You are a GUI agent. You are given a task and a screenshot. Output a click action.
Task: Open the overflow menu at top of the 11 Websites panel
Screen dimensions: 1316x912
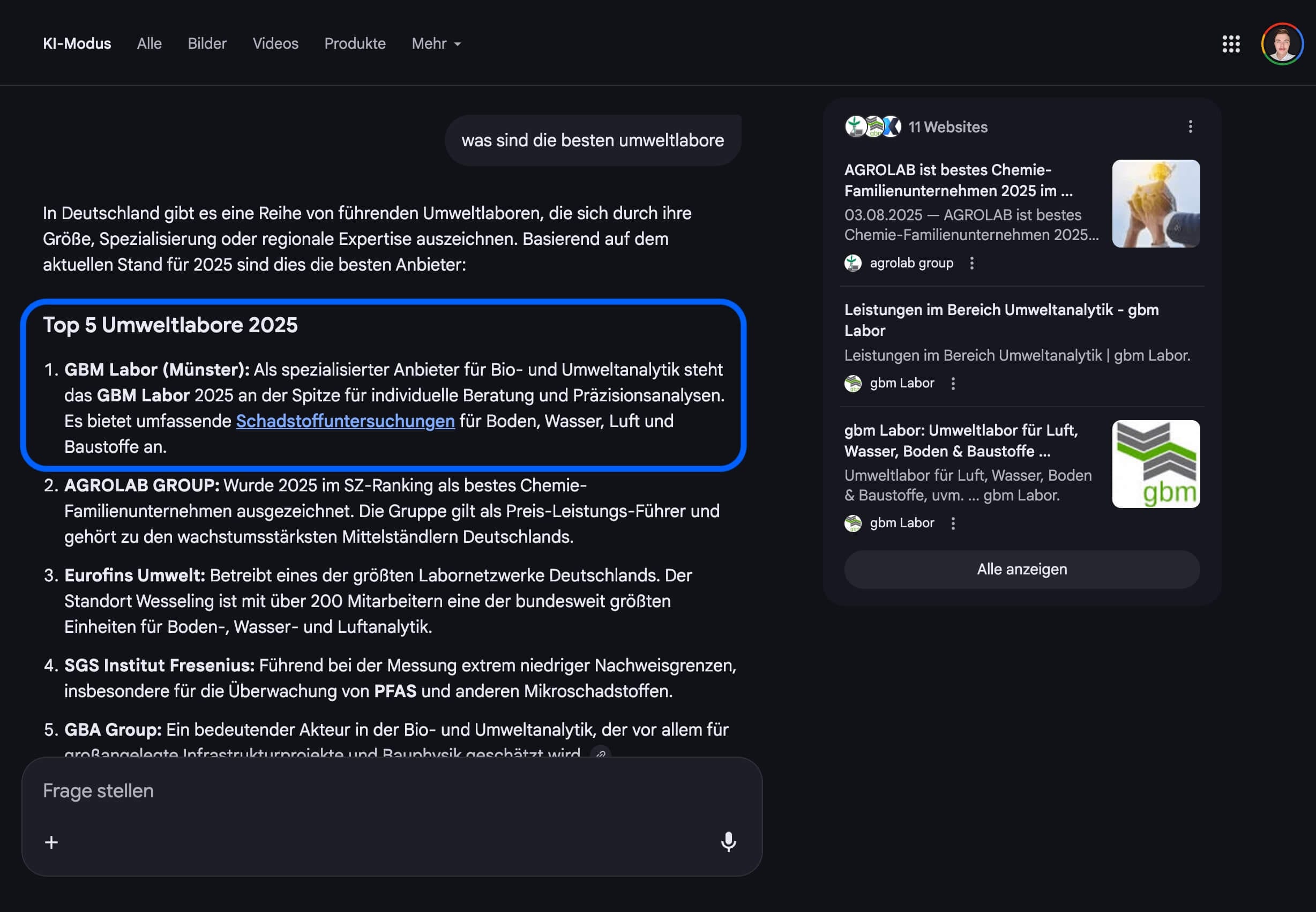pyautogui.click(x=1191, y=127)
